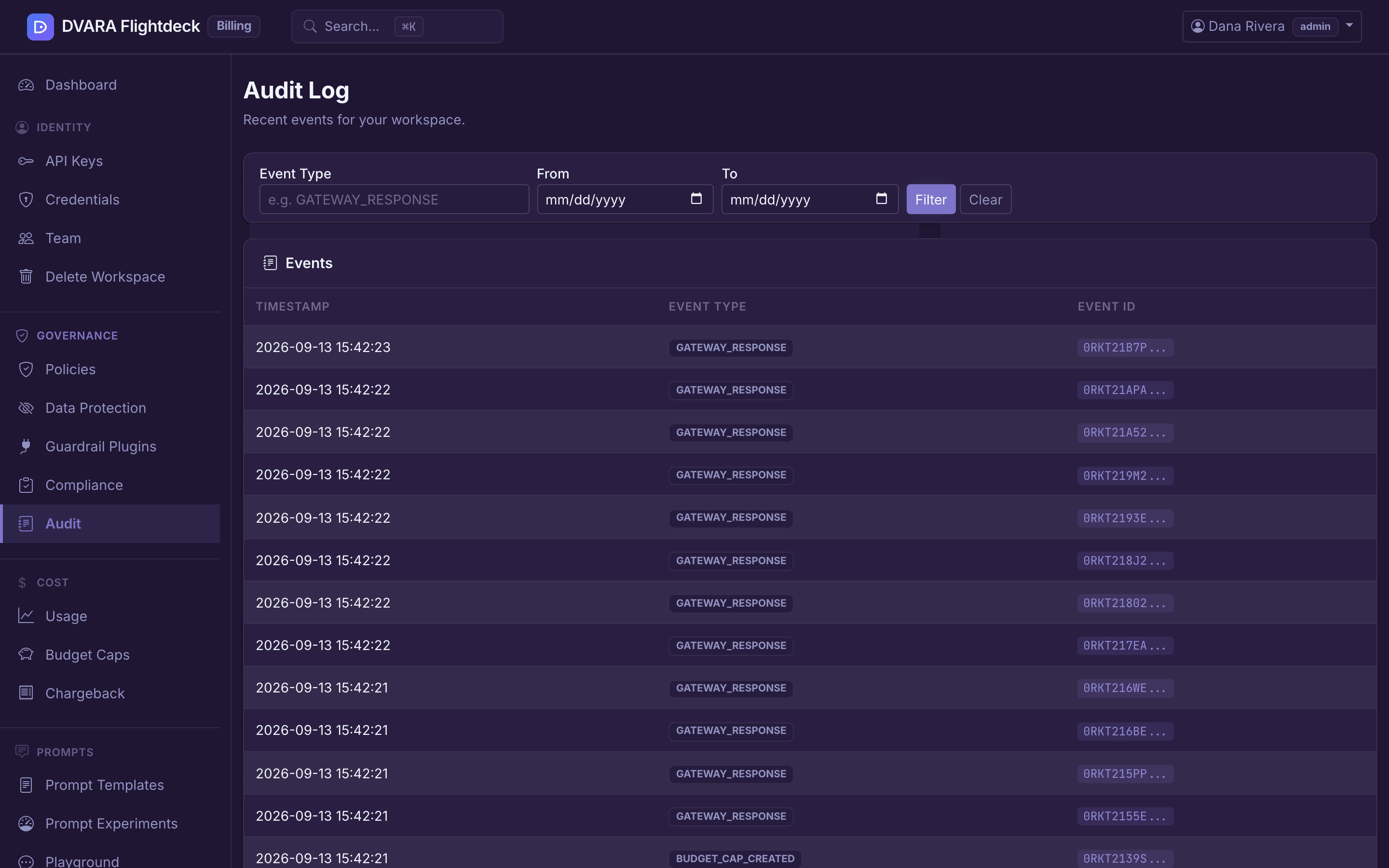Open the Audit page in sidebar
This screenshot has width=1389, height=868.
pos(110,524)
